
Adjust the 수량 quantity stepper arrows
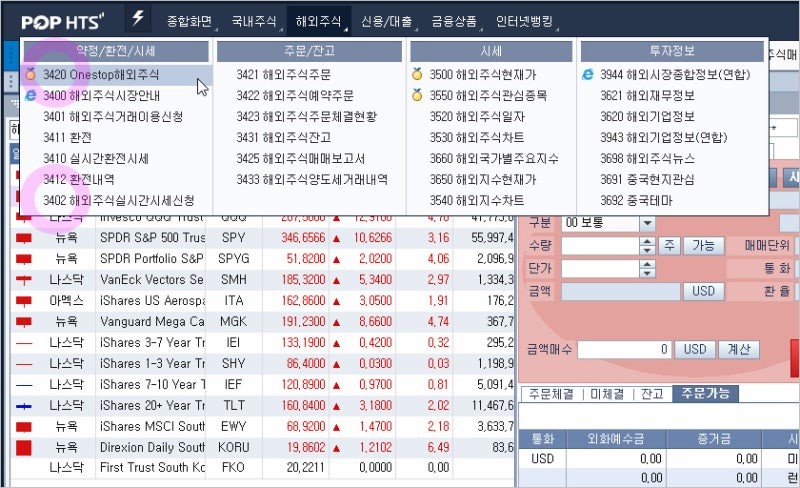[647, 246]
